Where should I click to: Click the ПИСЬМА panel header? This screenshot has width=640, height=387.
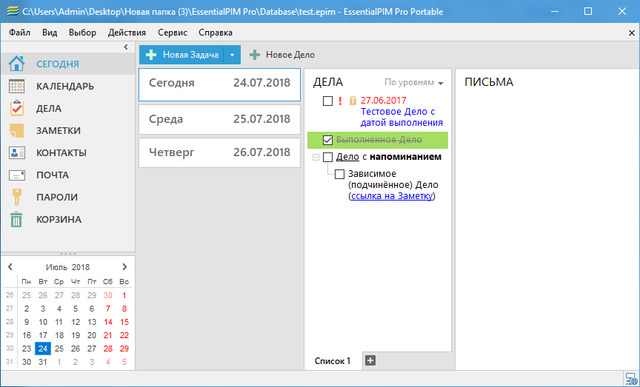click(489, 82)
